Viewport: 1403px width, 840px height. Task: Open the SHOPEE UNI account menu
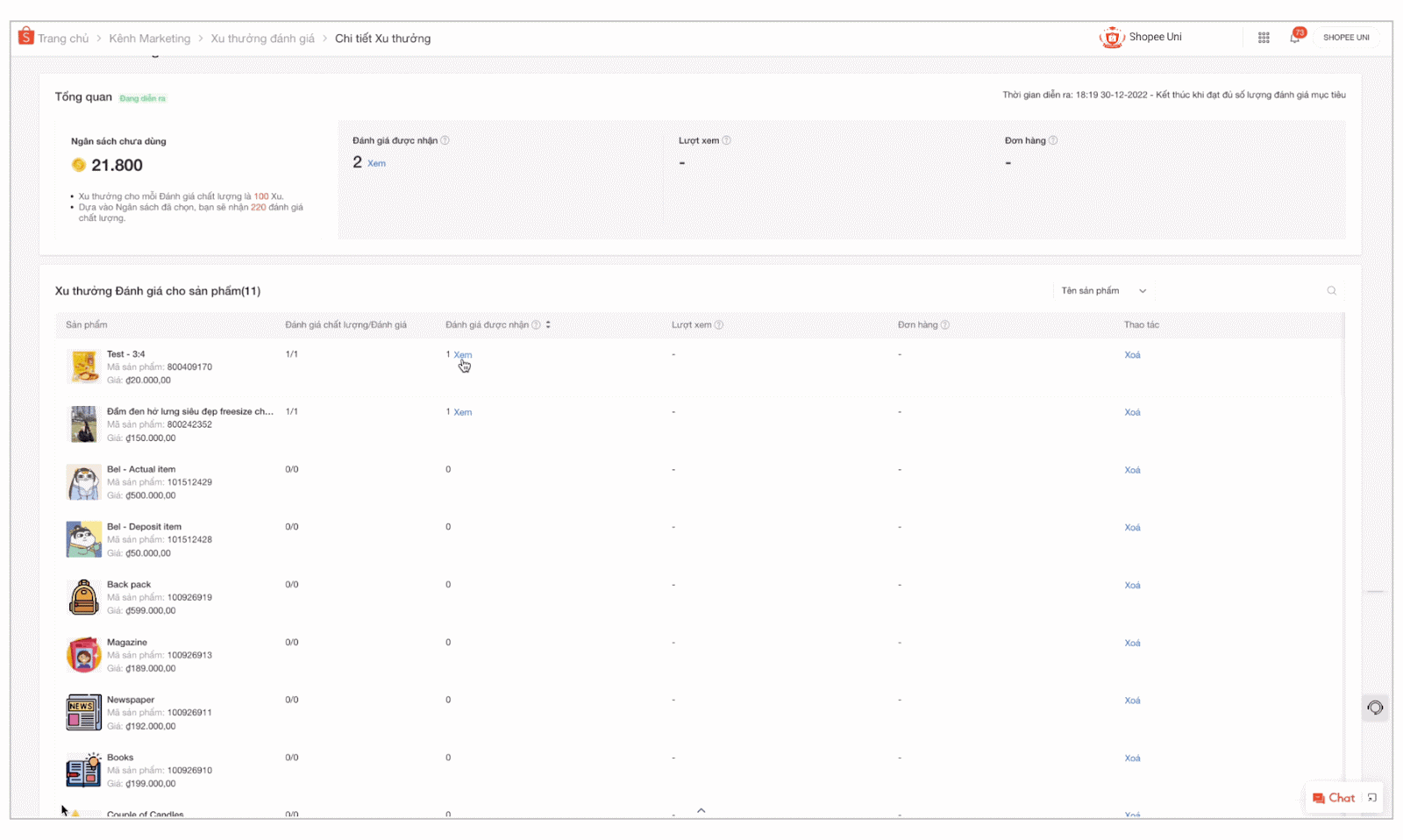tap(1345, 38)
